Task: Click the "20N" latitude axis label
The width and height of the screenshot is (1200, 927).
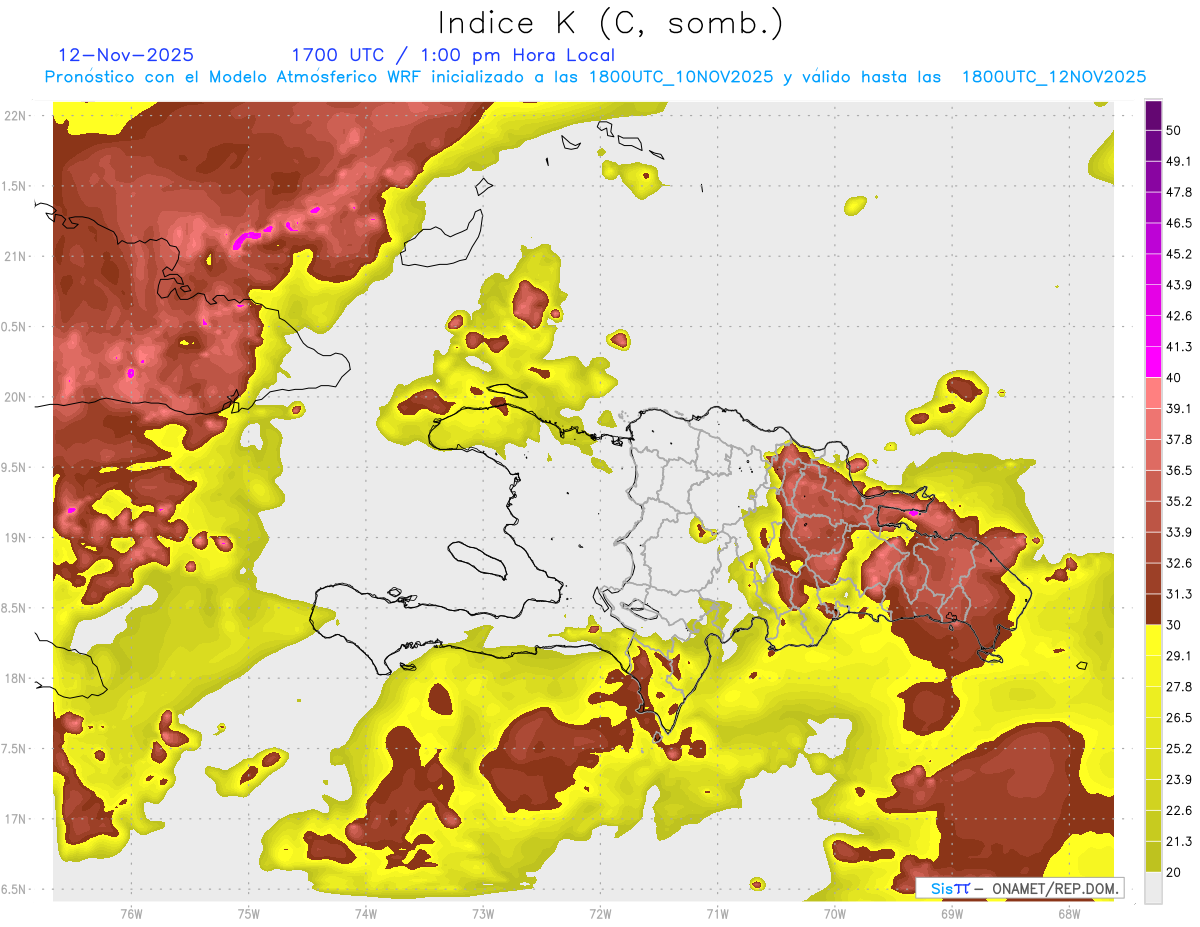Action: pyautogui.click(x=16, y=397)
